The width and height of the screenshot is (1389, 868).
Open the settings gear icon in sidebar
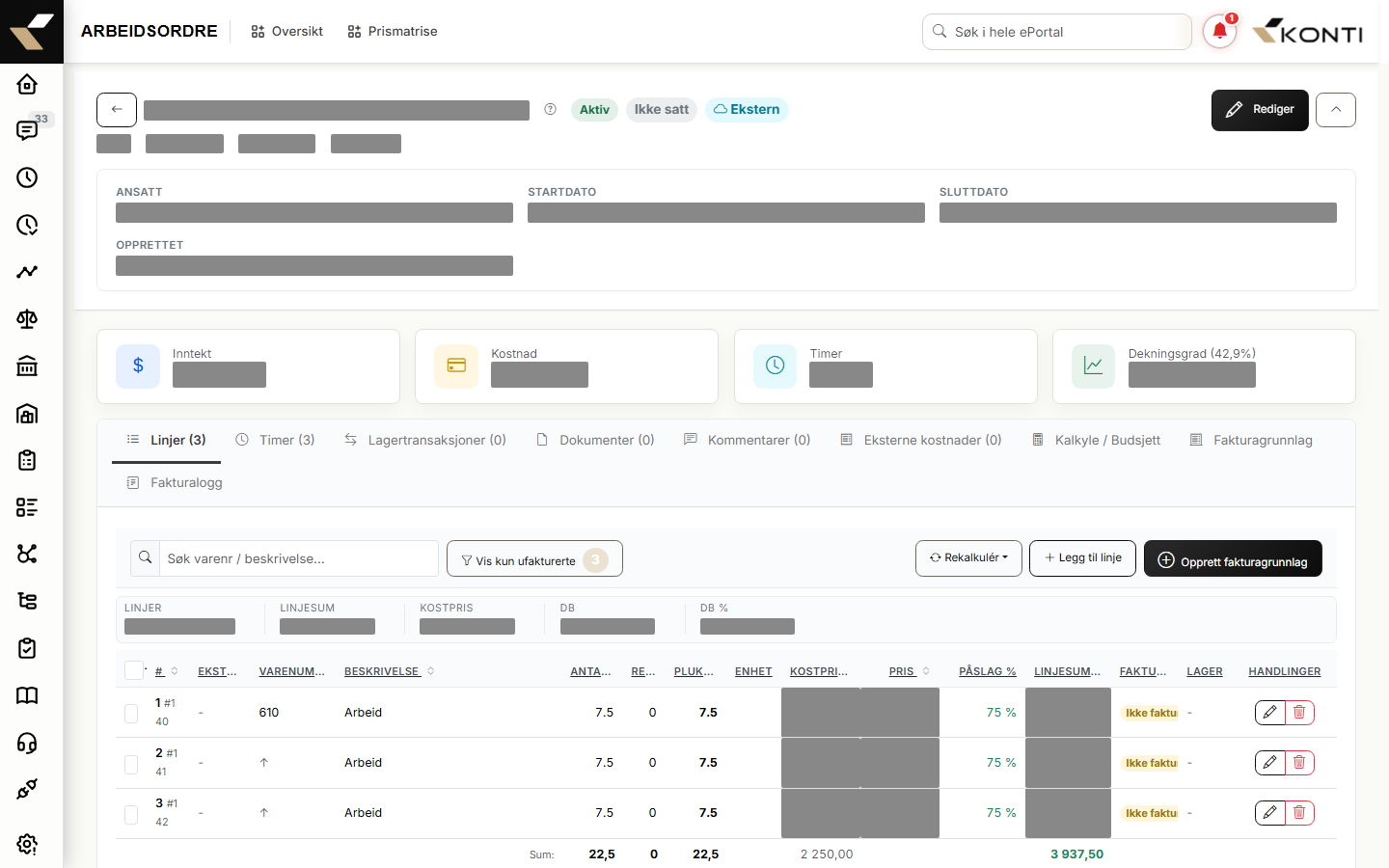click(x=27, y=844)
